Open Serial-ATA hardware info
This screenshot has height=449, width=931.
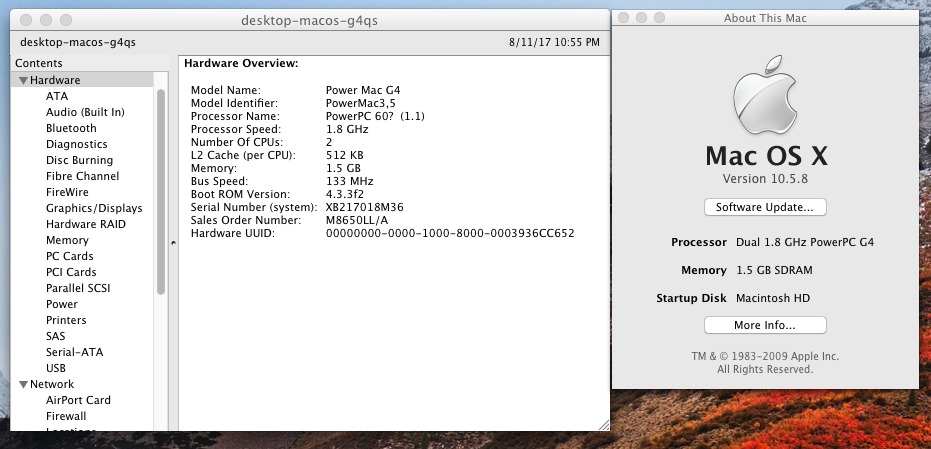click(x=75, y=353)
